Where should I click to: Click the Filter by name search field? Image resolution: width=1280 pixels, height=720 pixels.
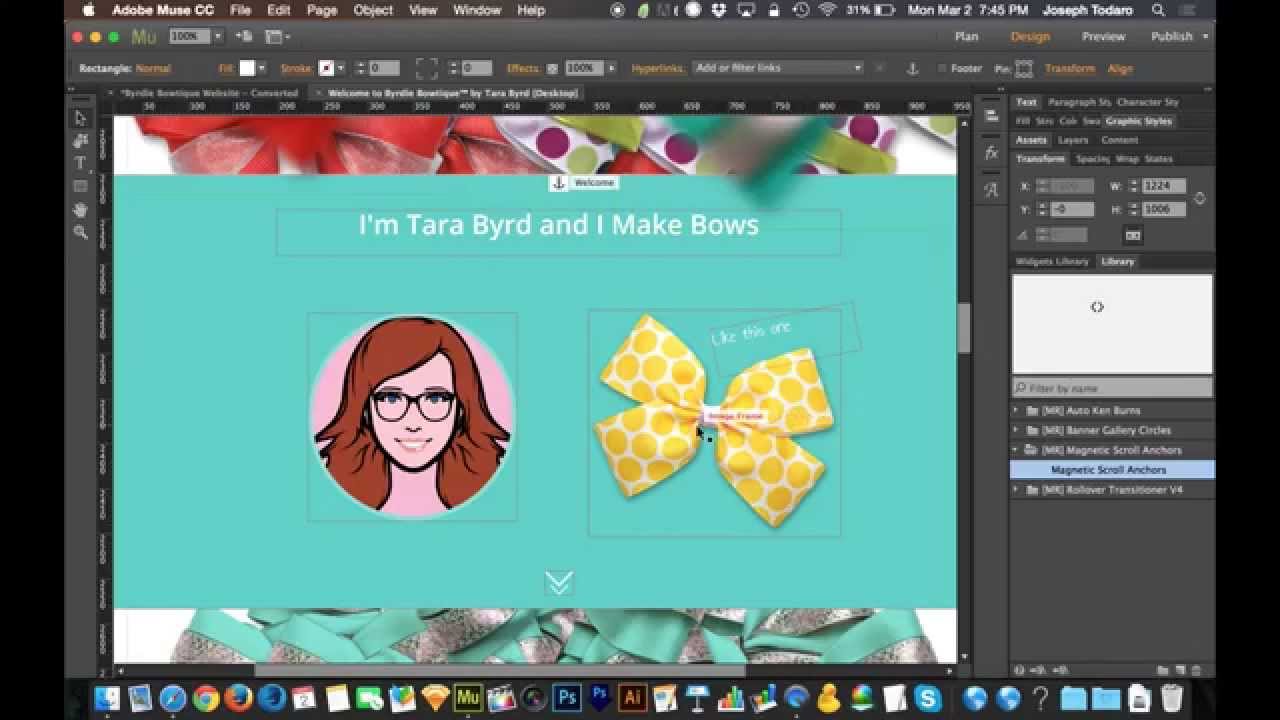[x=1112, y=388]
